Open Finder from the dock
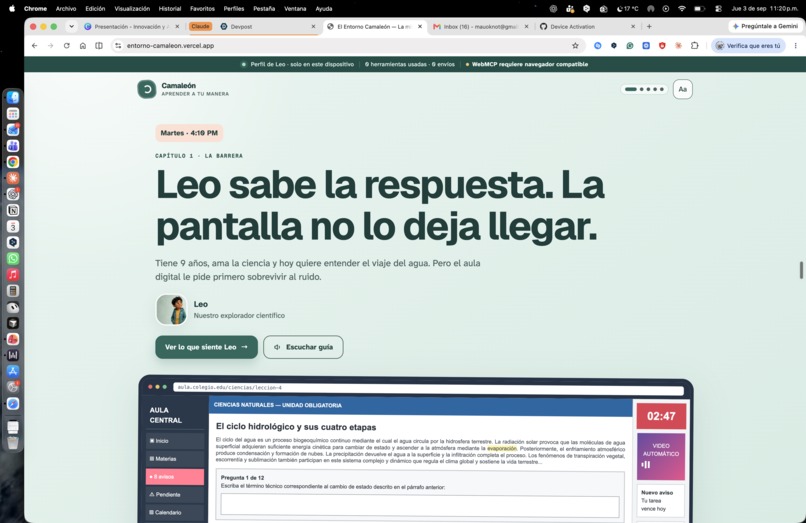806x523 pixels. coord(13,98)
